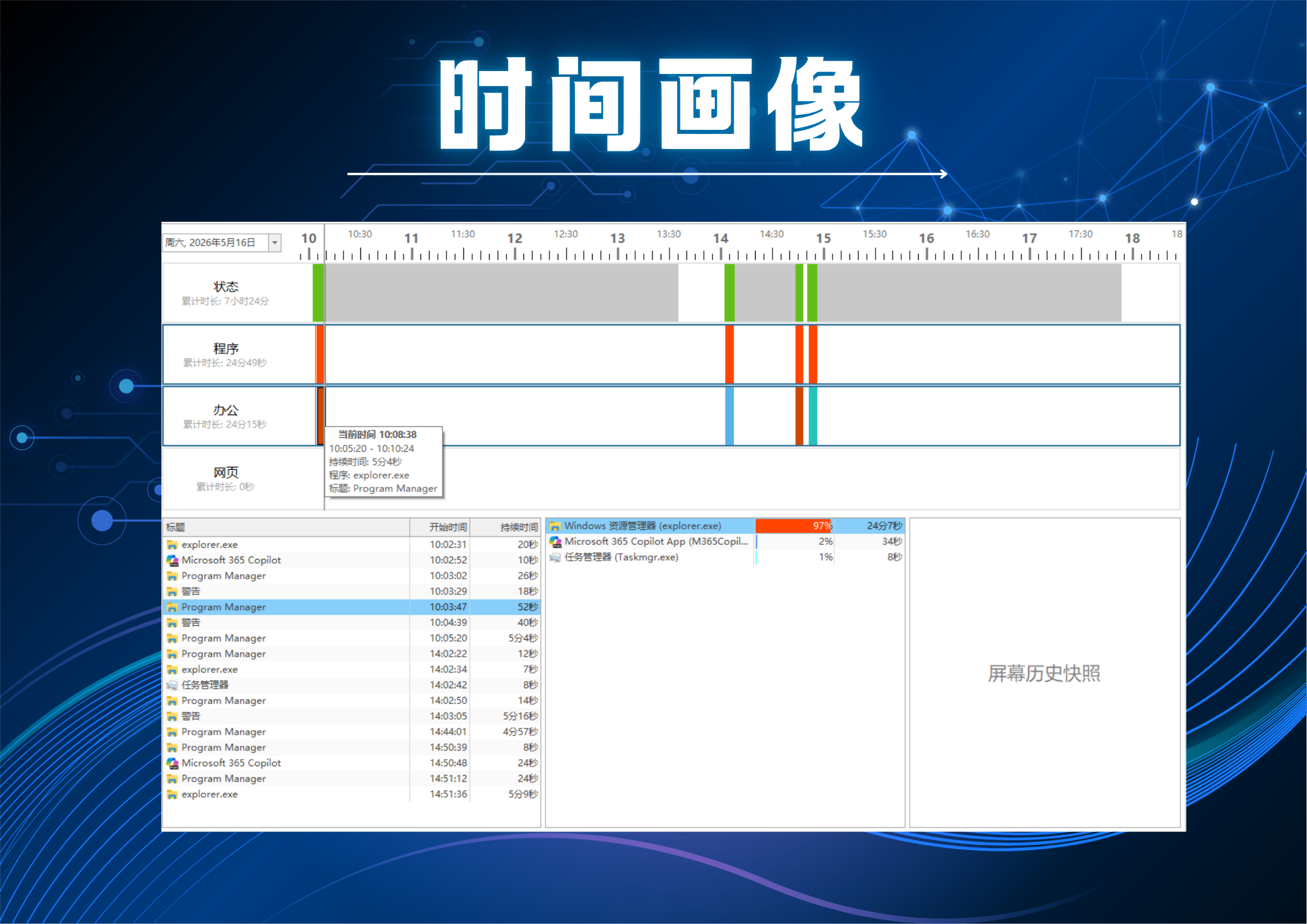The width and height of the screenshot is (1307, 924).
Task: Select duration cell 4分57秒
Action: point(505,732)
